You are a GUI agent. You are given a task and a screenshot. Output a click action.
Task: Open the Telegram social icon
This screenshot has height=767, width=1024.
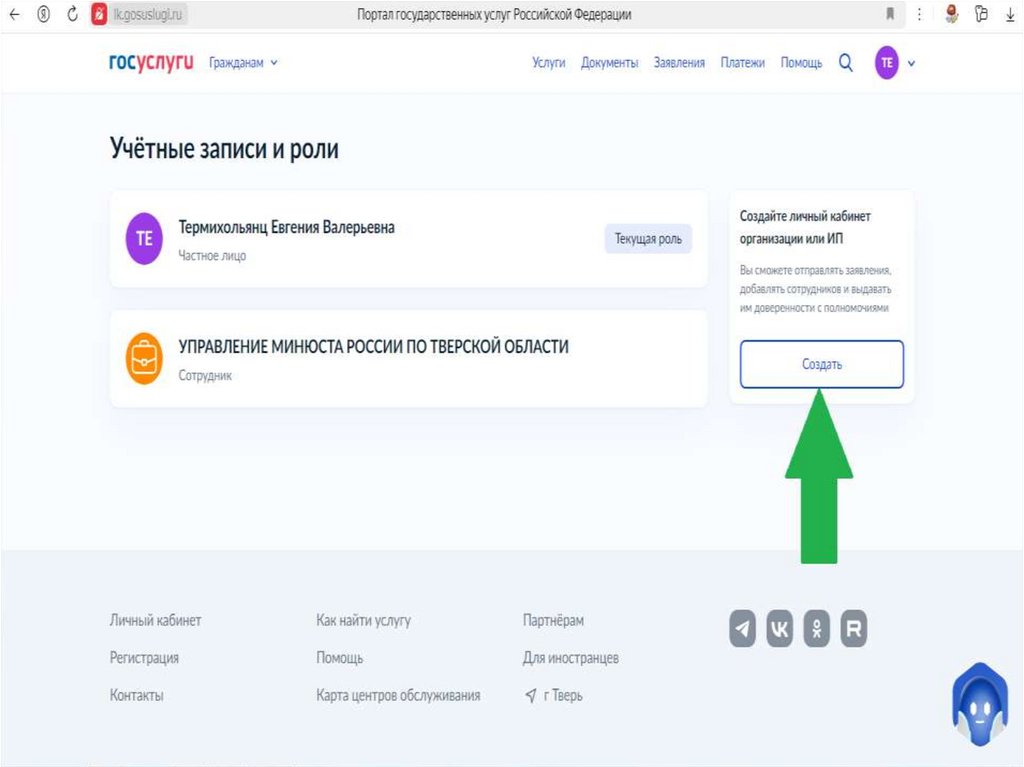pyautogui.click(x=743, y=628)
